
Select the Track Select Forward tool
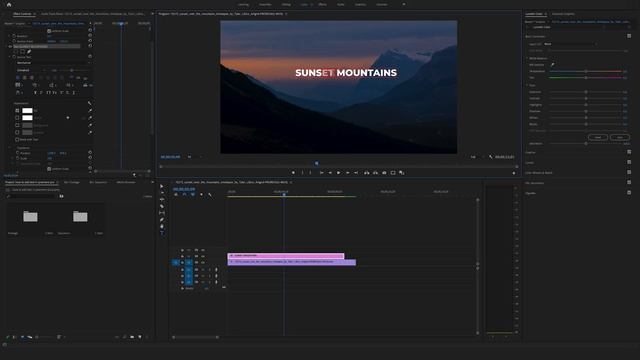coord(162,193)
